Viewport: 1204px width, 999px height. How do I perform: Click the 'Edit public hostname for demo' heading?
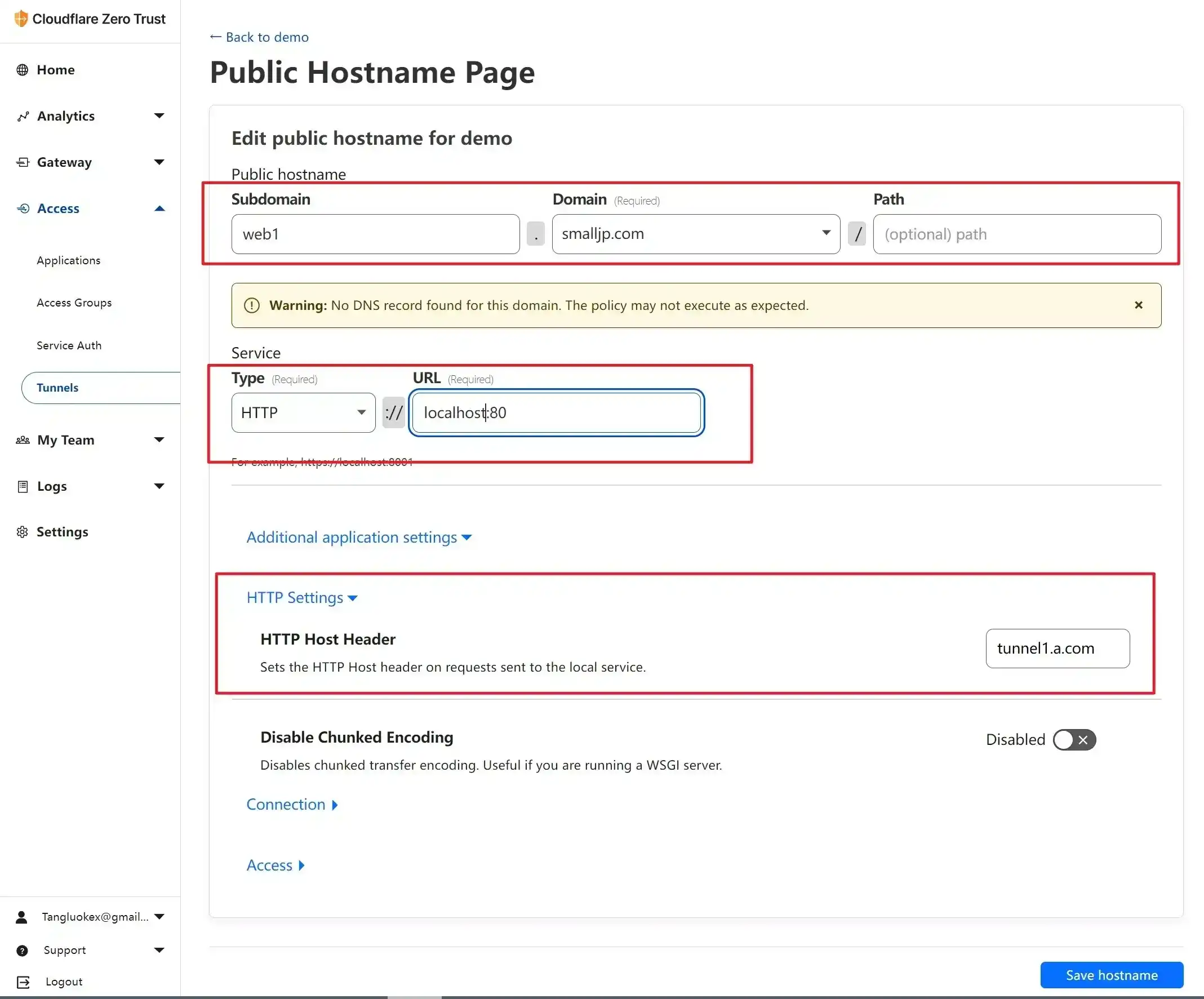[x=371, y=138]
